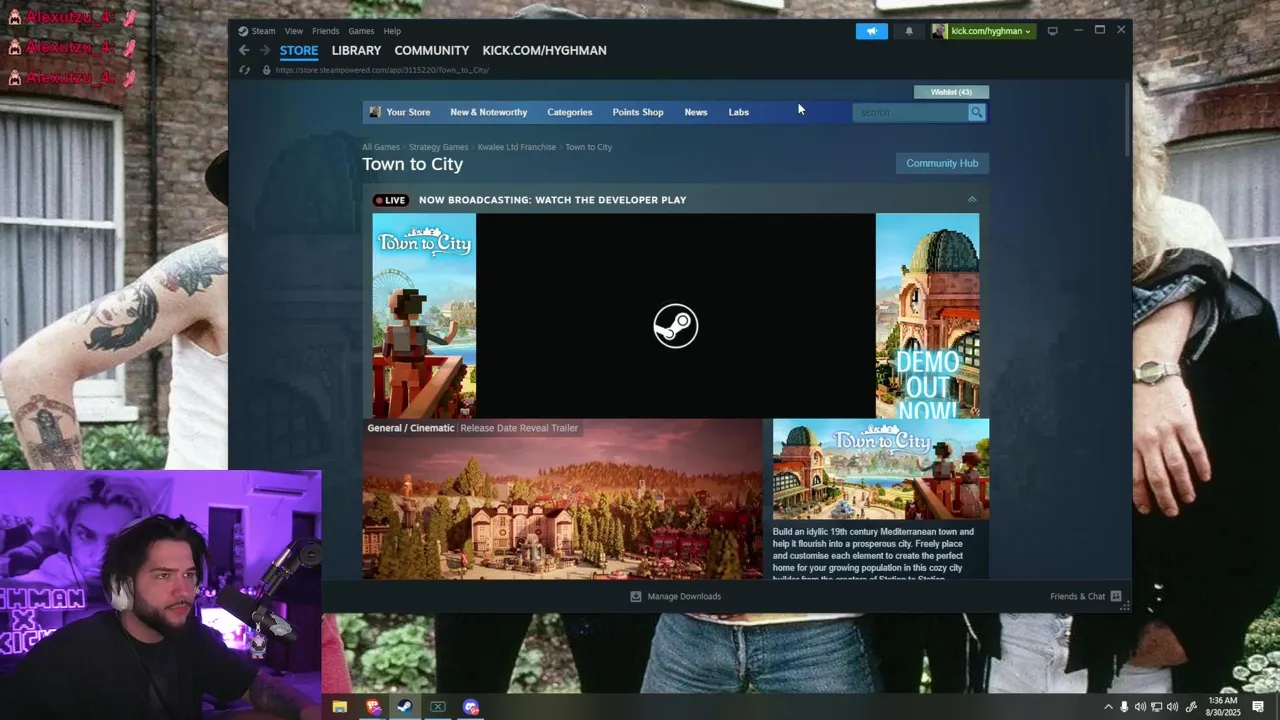Open the store News link
This screenshot has width=1280, height=720.
[x=696, y=112]
